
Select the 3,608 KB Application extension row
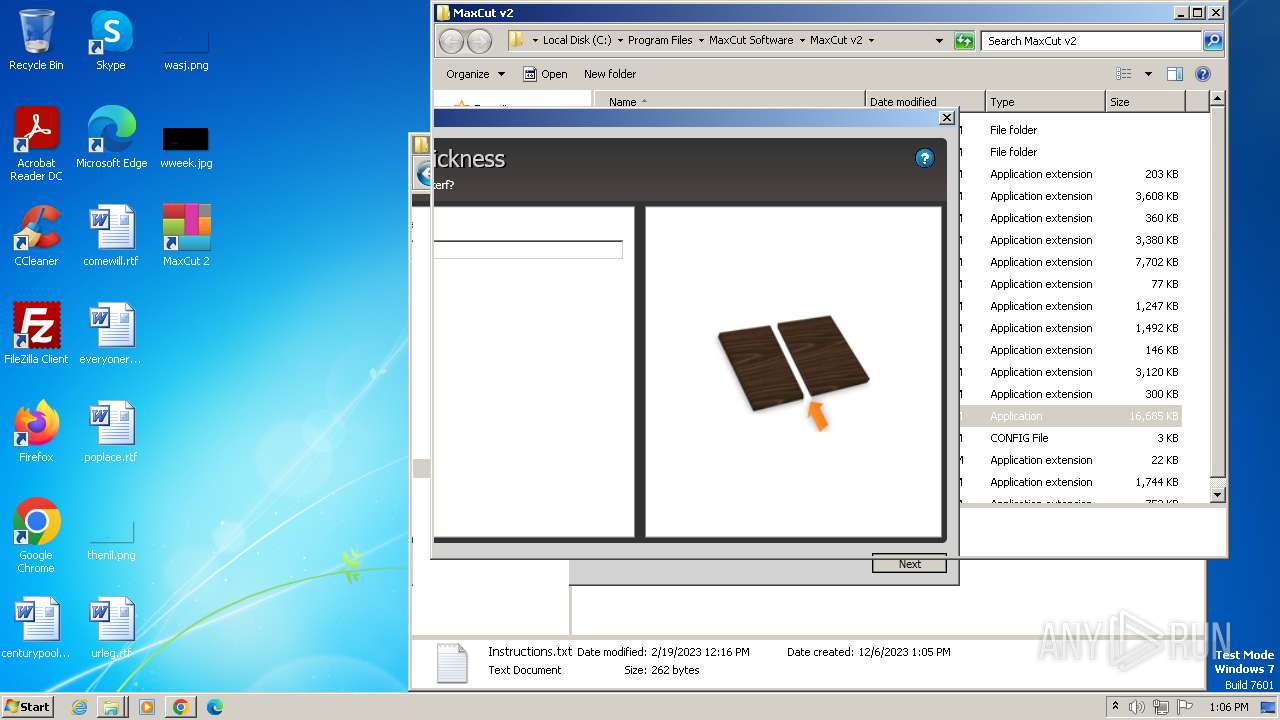(1070, 196)
